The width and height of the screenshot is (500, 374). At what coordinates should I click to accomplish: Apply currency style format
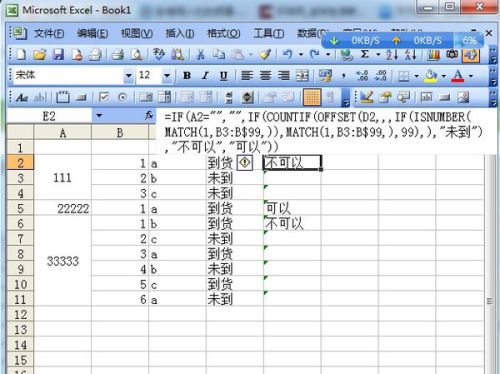pyautogui.click(x=325, y=76)
